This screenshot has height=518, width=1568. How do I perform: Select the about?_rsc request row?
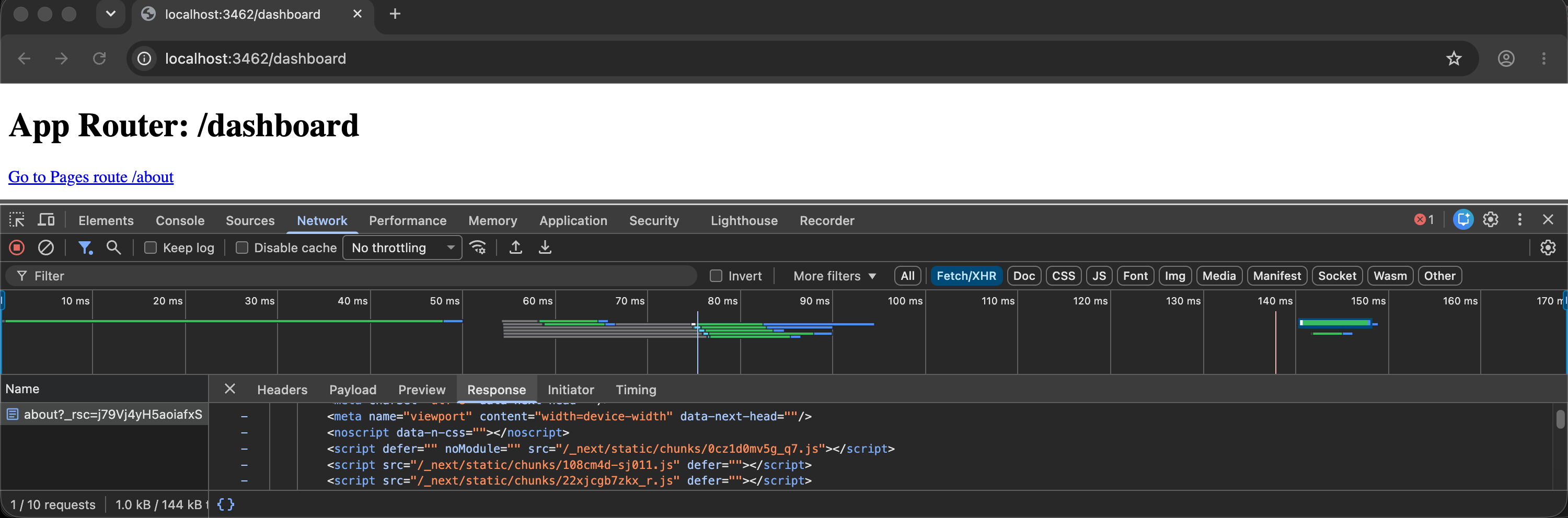pyautogui.click(x=104, y=415)
